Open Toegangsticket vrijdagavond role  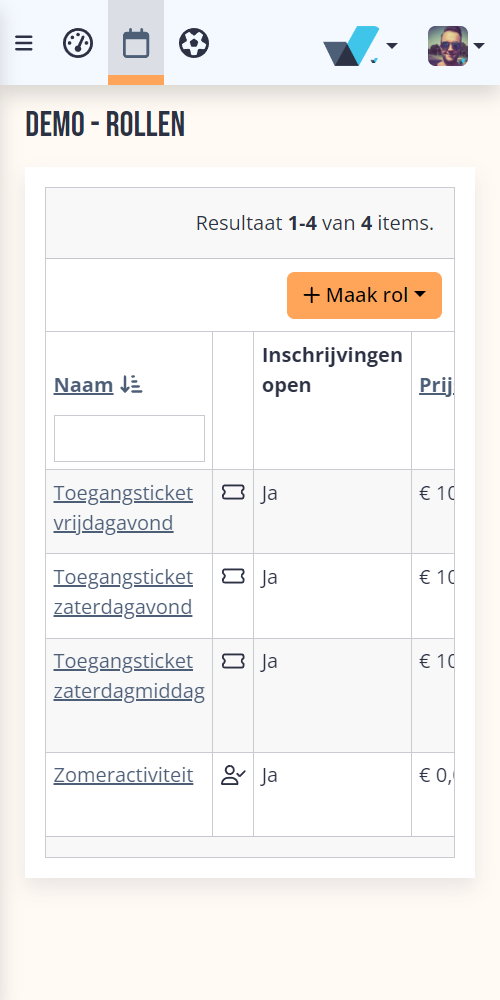[x=123, y=508]
